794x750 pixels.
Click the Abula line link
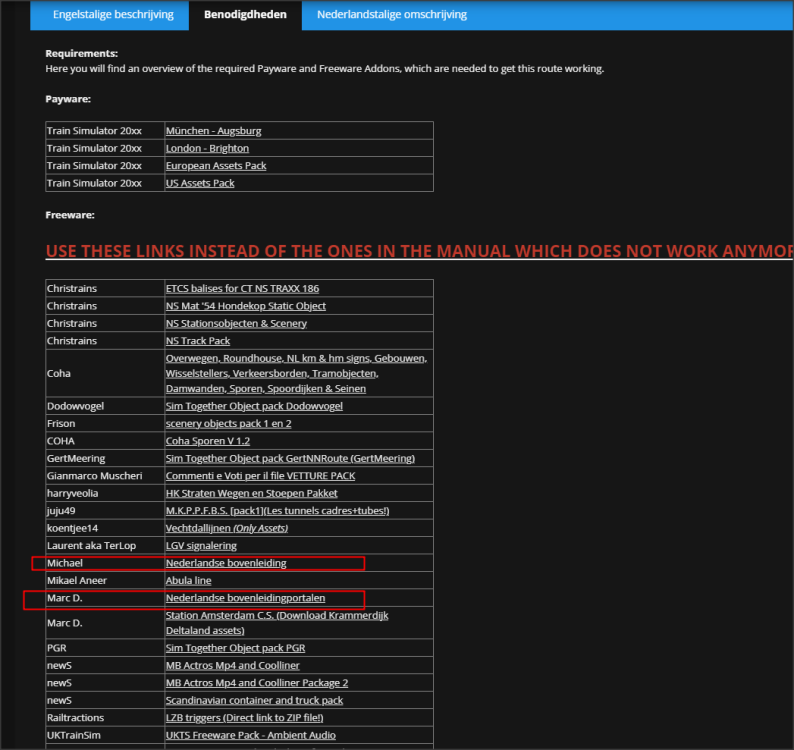click(188, 580)
